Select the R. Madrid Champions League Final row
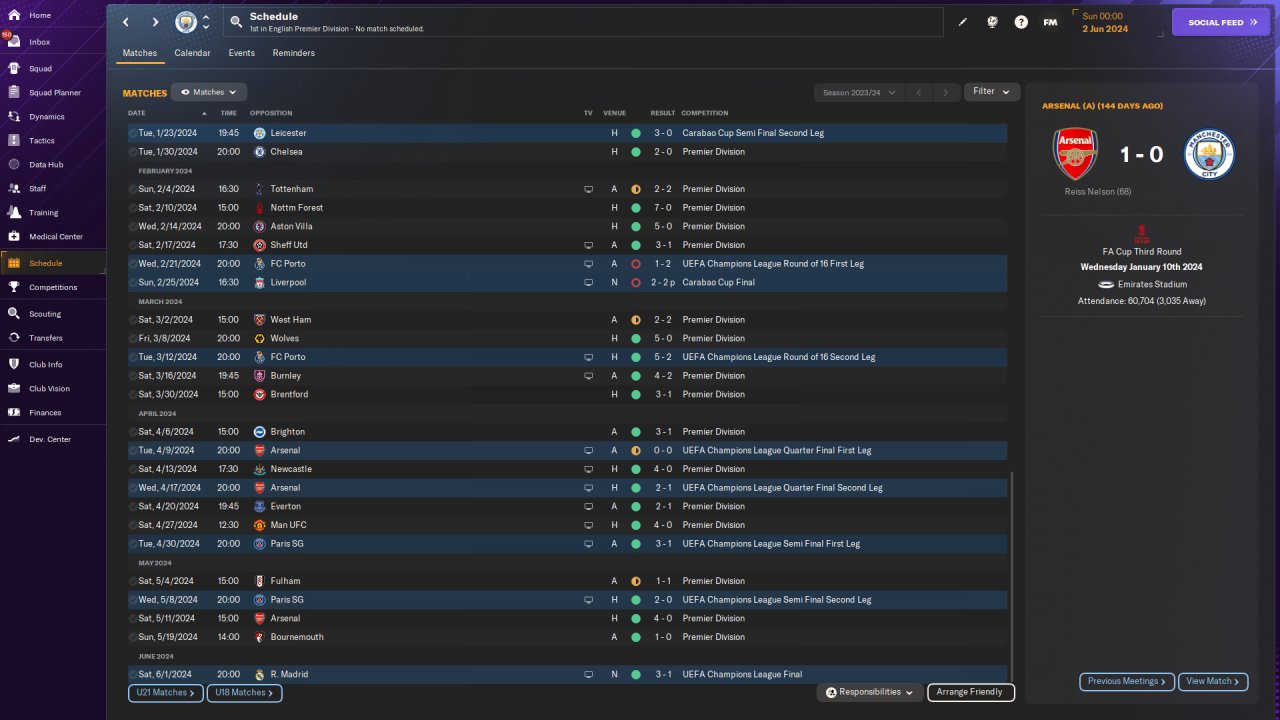Screen dimensions: 1280x720 (567, 675)
